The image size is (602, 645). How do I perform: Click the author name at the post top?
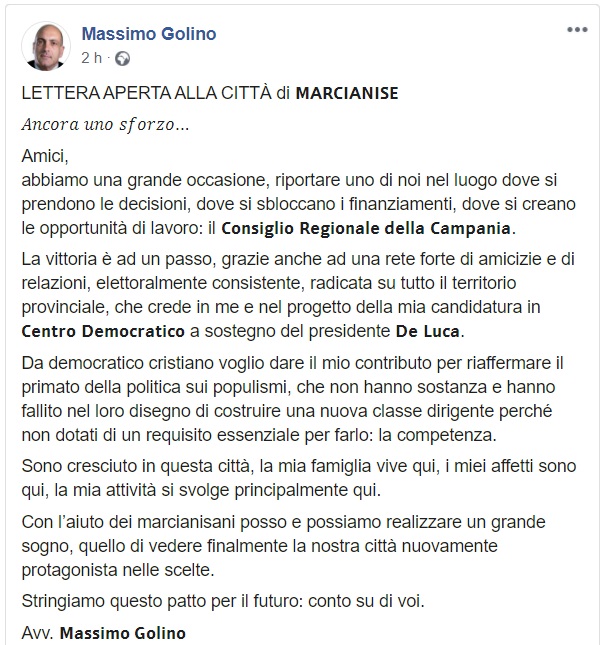coord(148,34)
